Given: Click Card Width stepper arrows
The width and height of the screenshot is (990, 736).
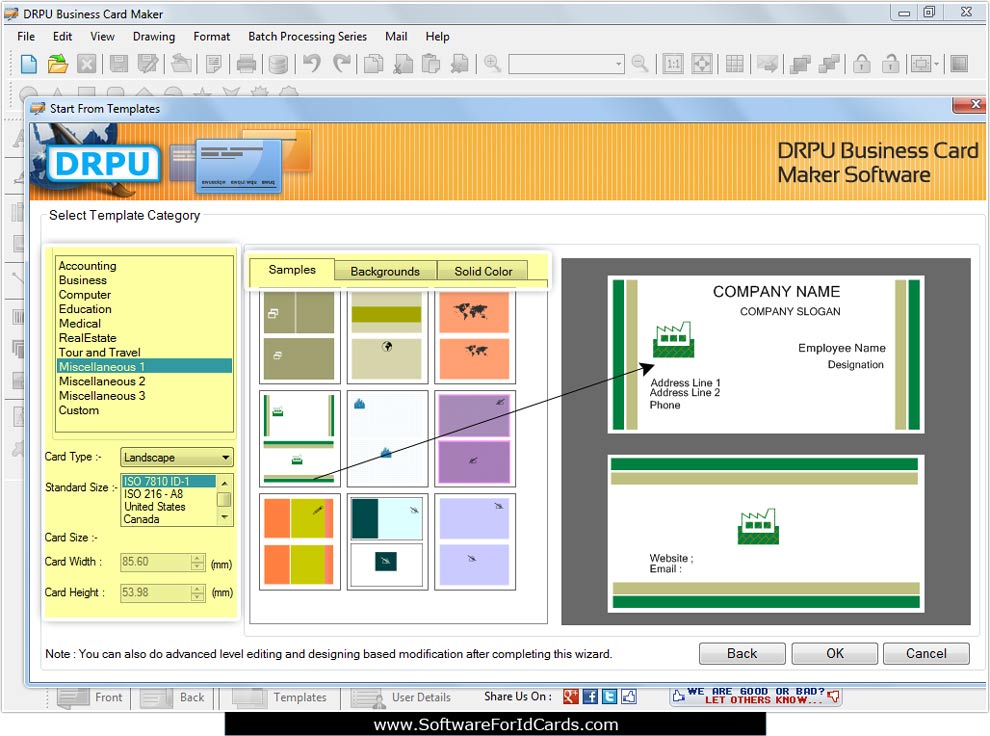Looking at the screenshot, I should pos(198,562).
